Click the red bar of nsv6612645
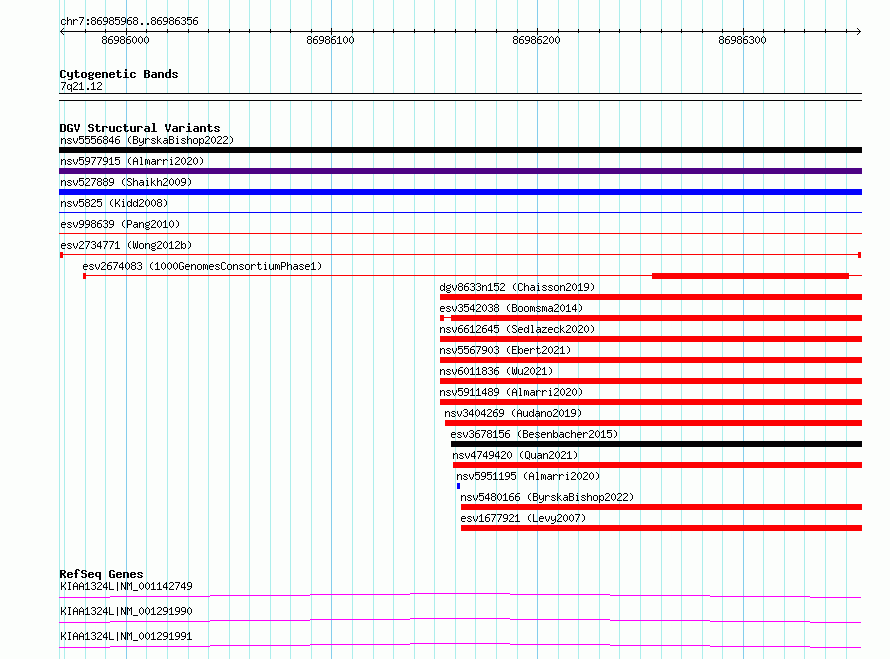The image size is (890, 659). click(651, 339)
